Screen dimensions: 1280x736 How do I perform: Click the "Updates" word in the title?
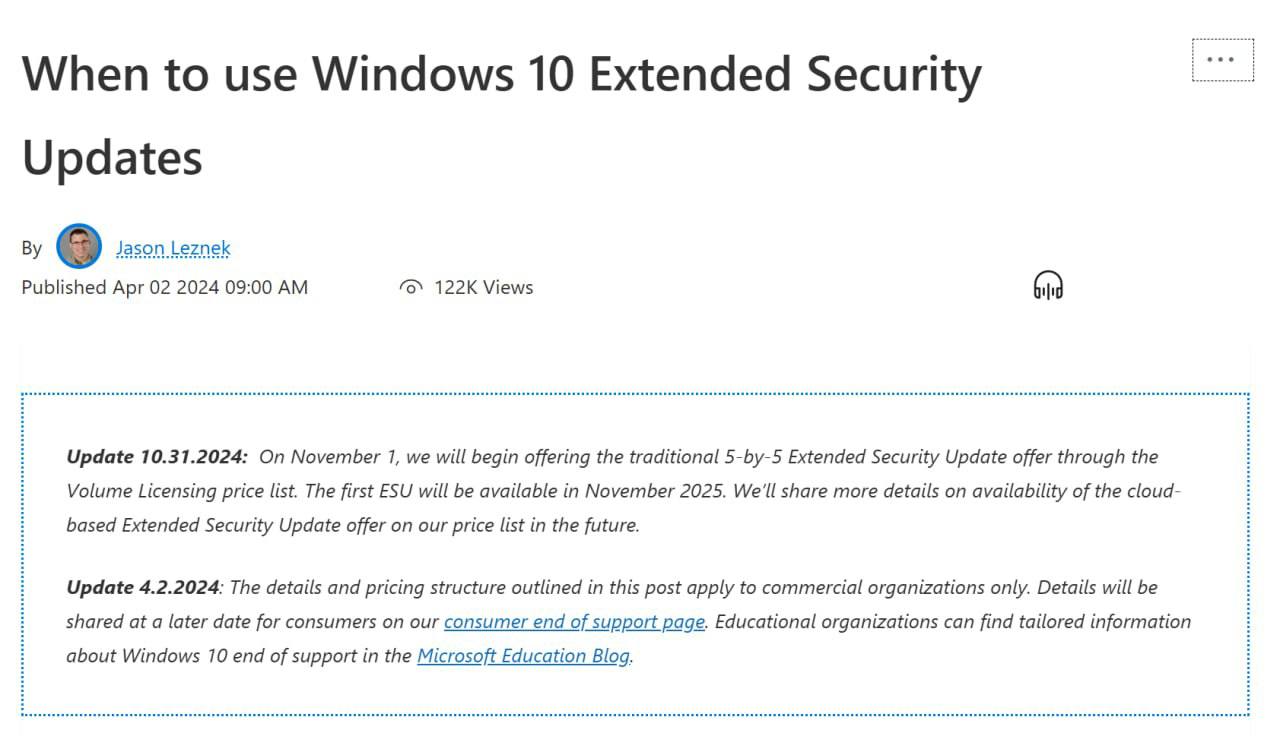coord(112,158)
